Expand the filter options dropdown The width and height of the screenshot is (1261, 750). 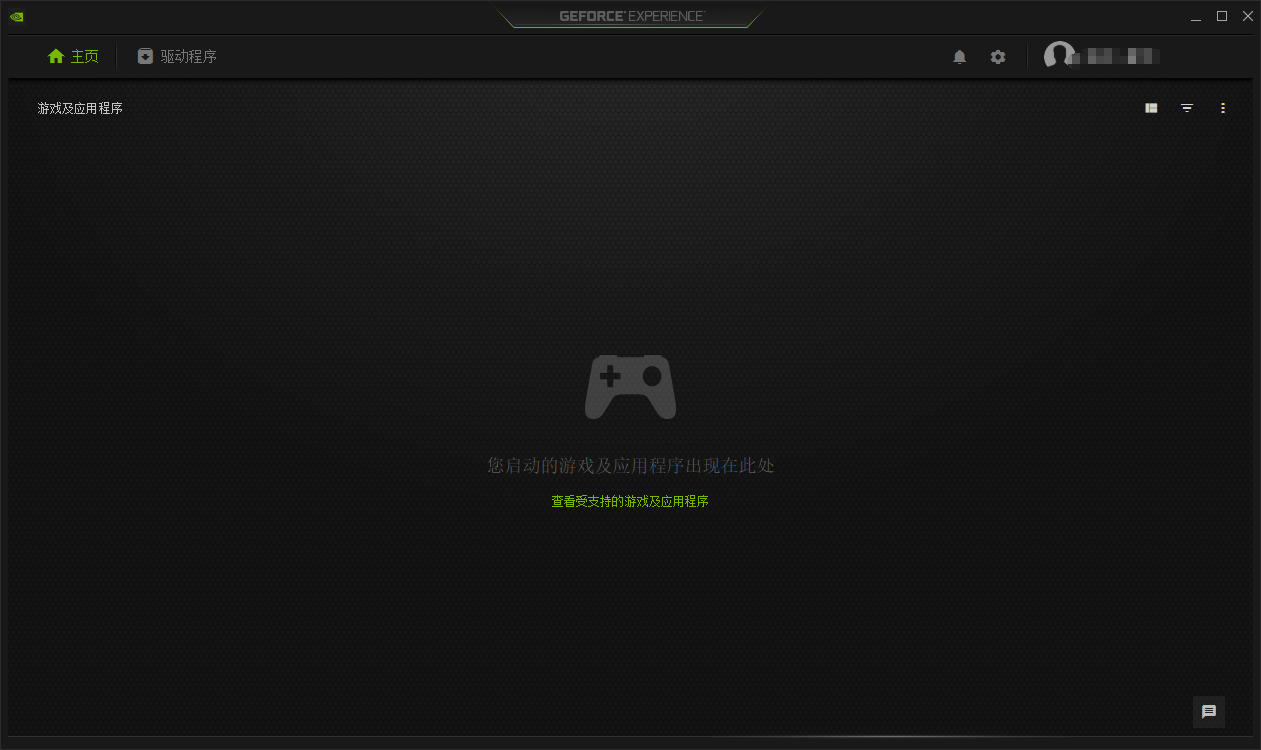click(1187, 108)
